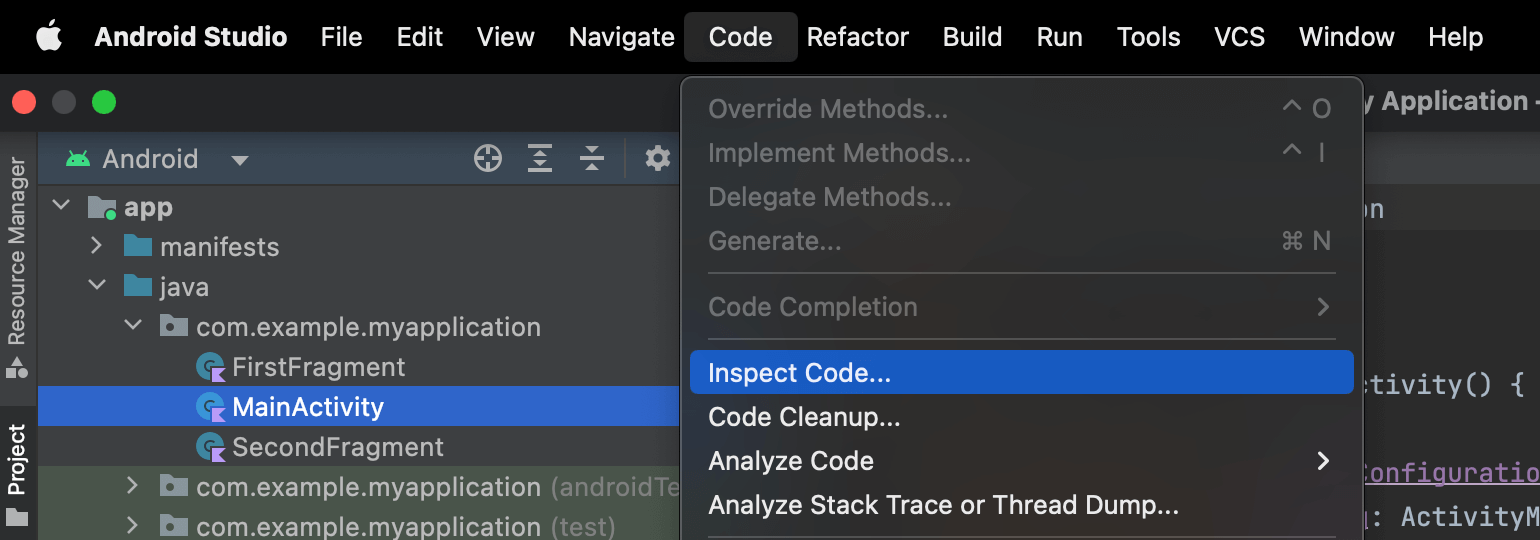This screenshot has height=540, width=1540.
Task: Open the Help menu
Action: coord(1456,37)
